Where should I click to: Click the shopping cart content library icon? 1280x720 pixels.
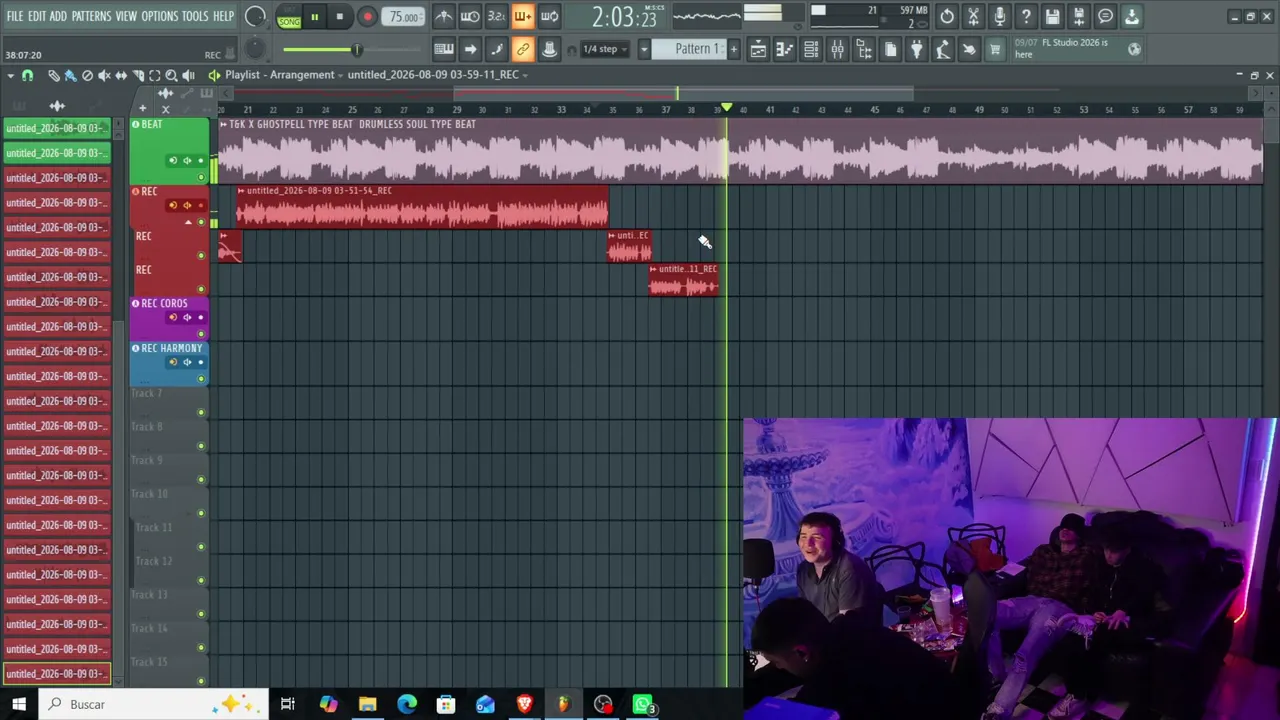click(x=995, y=49)
